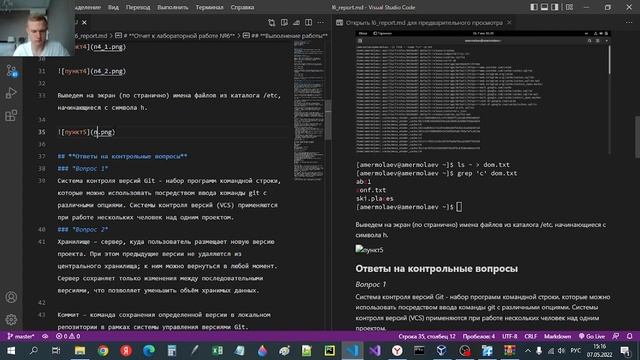This screenshot has width=640, height=360.
Task: Click the n4_2.png link in editor
Action: (x=108, y=71)
